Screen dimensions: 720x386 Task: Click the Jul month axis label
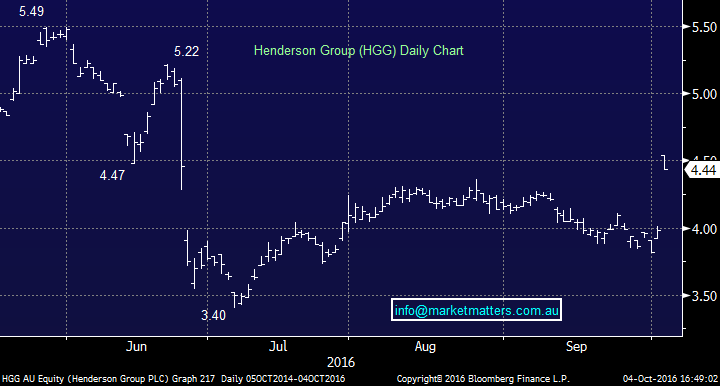pos(278,346)
